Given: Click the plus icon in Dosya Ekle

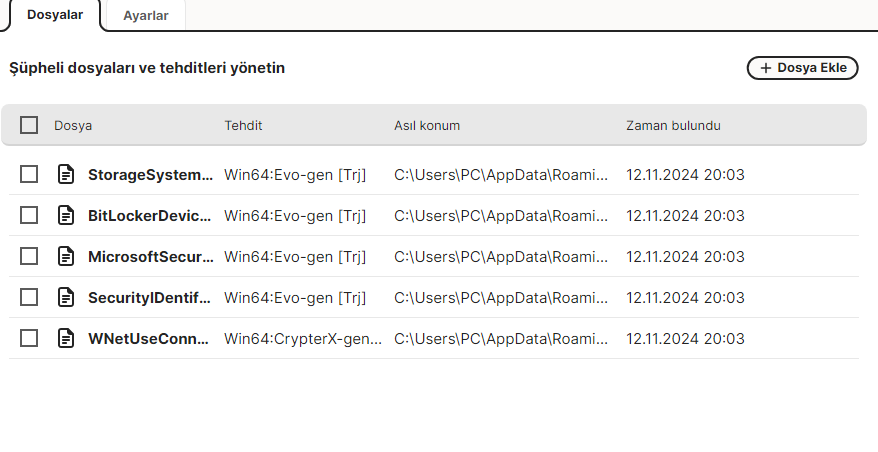Looking at the screenshot, I should point(766,68).
